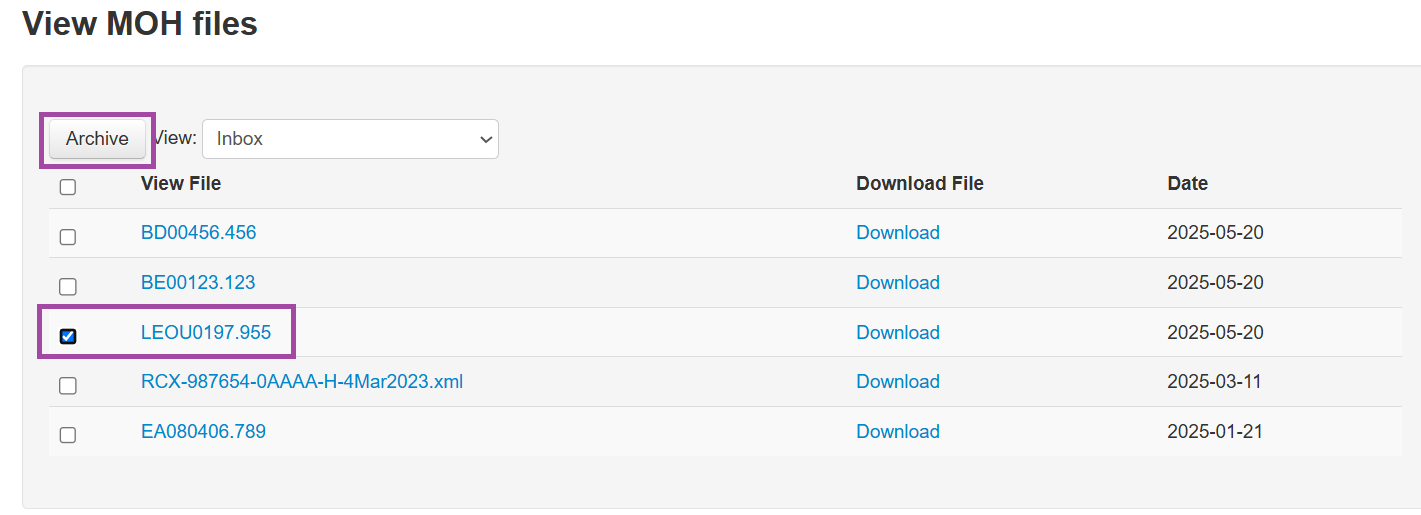Screen dimensions: 1421x515
Task: Download the BE00123.123 file
Action: pos(898,283)
